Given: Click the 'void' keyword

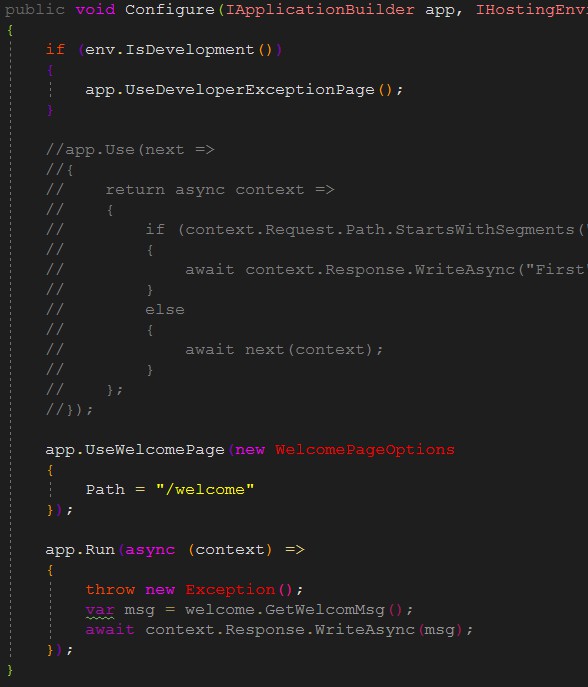Looking at the screenshot, I should [x=95, y=10].
